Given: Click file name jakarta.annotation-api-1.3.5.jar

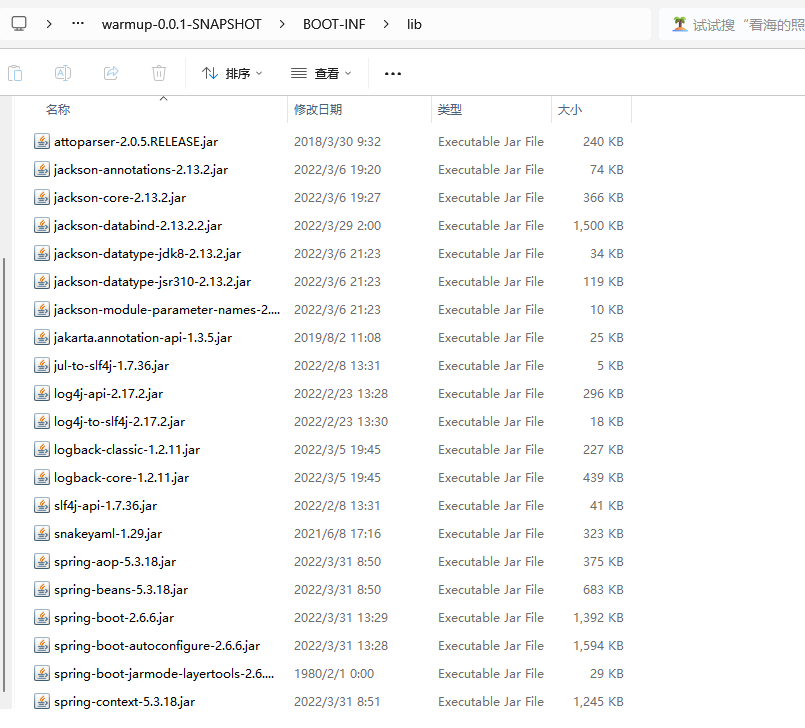Looking at the screenshot, I should coord(143,338).
